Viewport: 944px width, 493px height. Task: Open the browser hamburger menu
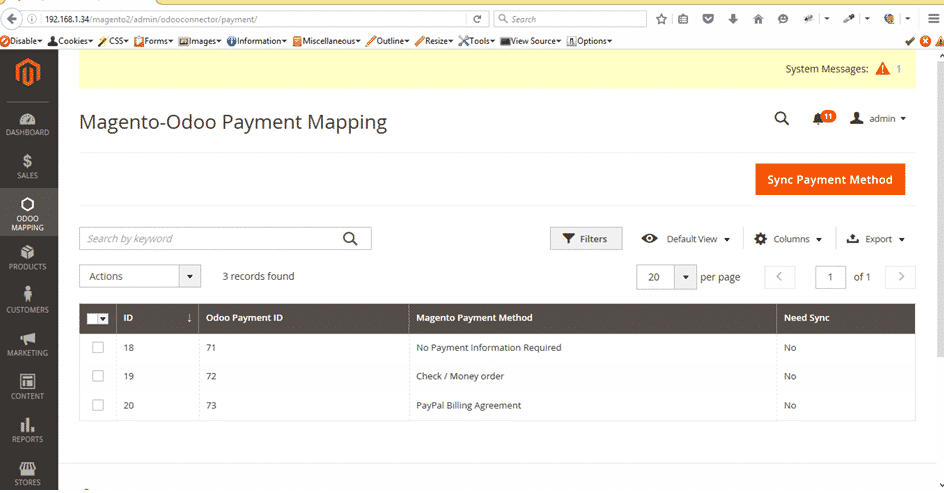point(933,19)
